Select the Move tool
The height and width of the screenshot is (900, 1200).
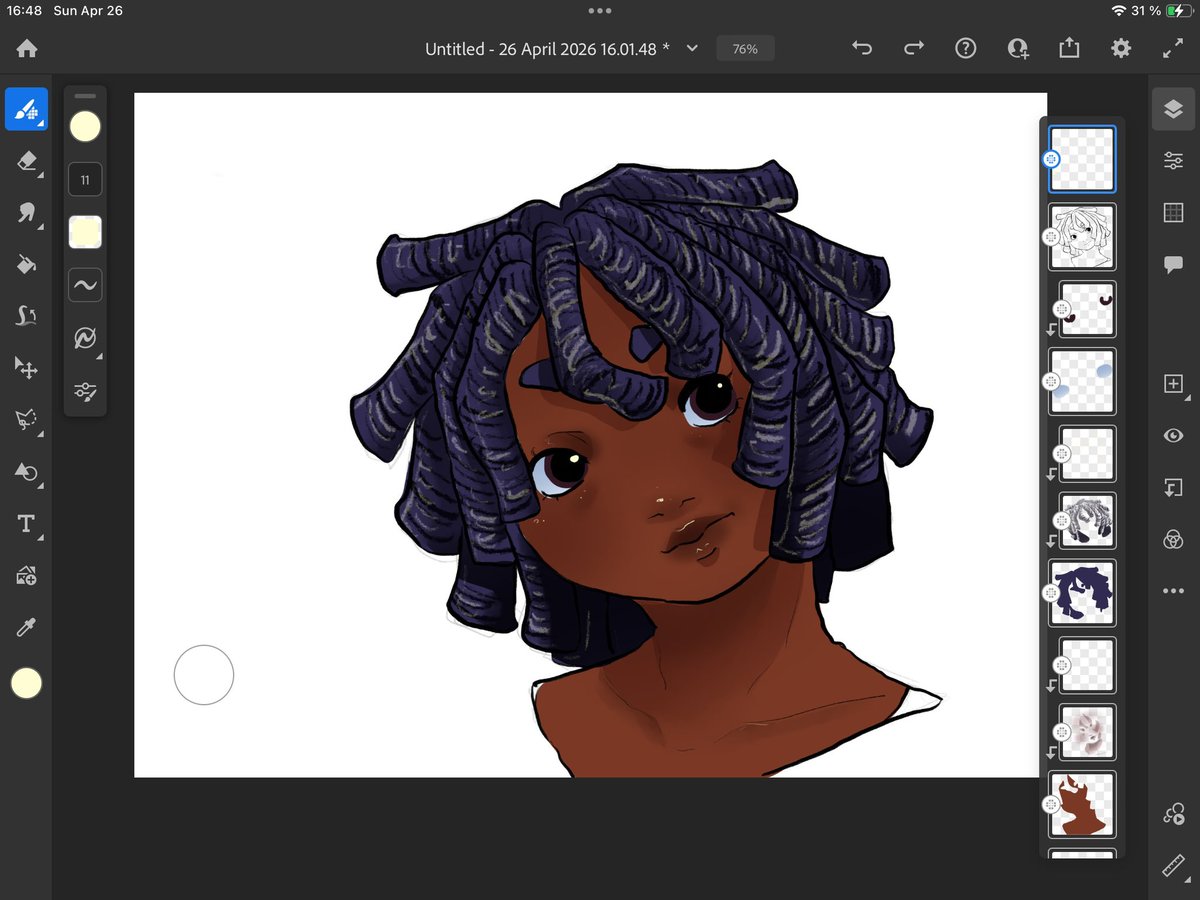[x=26, y=368]
